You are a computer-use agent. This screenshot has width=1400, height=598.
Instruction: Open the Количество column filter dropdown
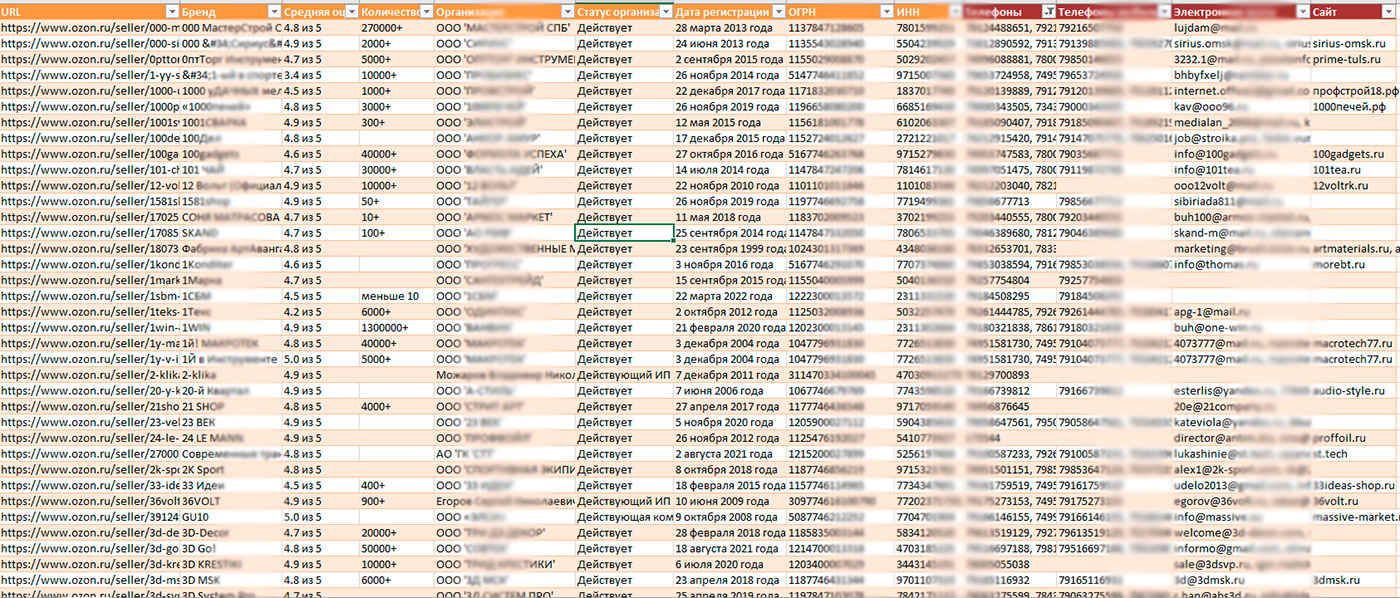pyautogui.click(x=426, y=11)
